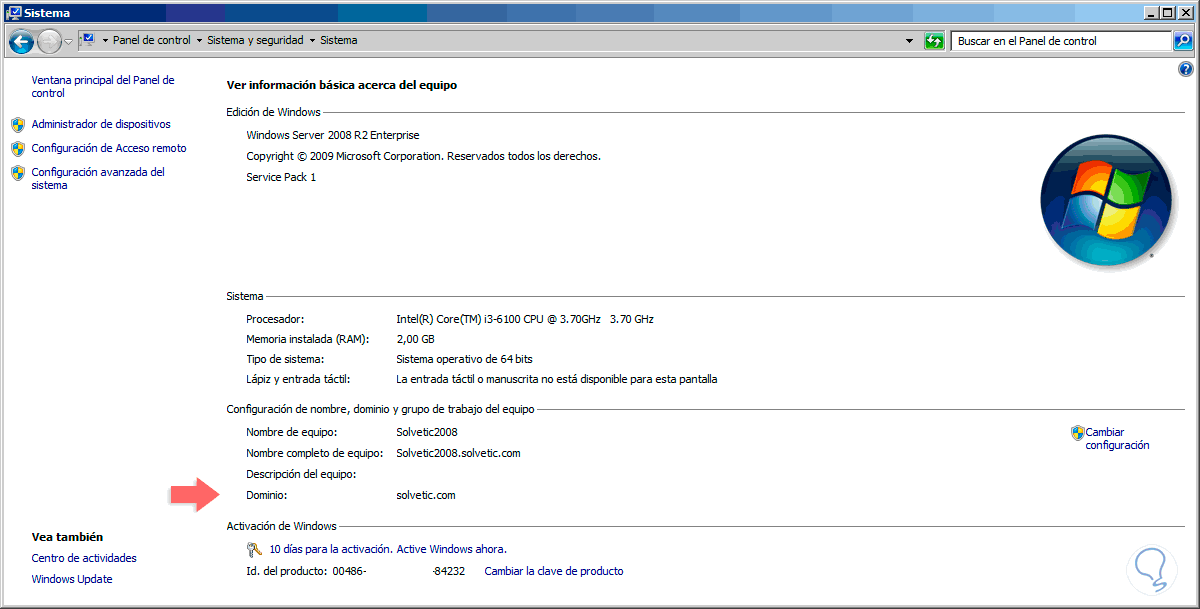Select Sistema y seguridad breadcrumb
1200x609 pixels.
(255, 41)
